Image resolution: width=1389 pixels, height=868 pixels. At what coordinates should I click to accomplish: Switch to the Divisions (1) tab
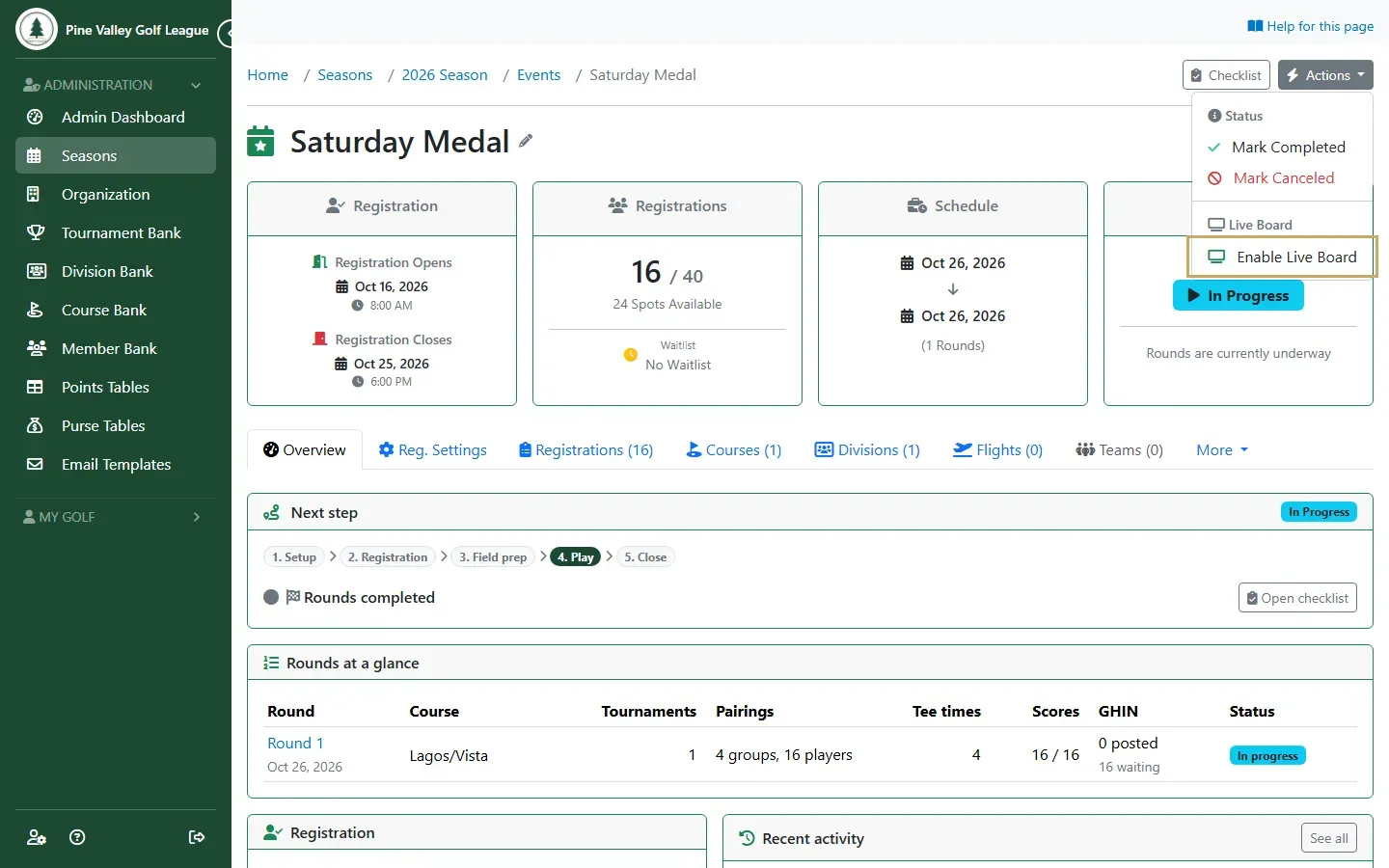click(867, 450)
